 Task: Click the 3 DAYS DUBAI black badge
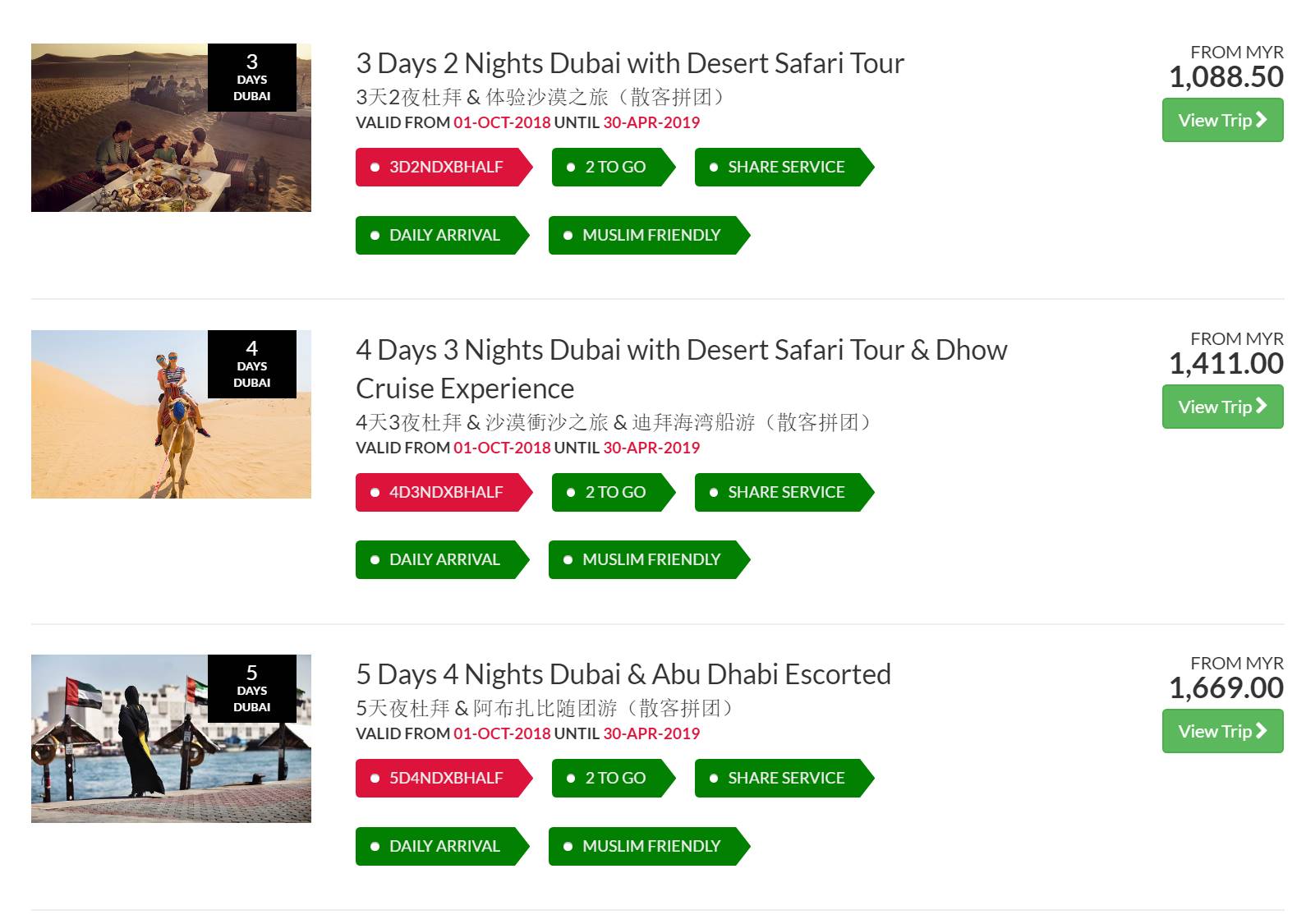(252, 77)
